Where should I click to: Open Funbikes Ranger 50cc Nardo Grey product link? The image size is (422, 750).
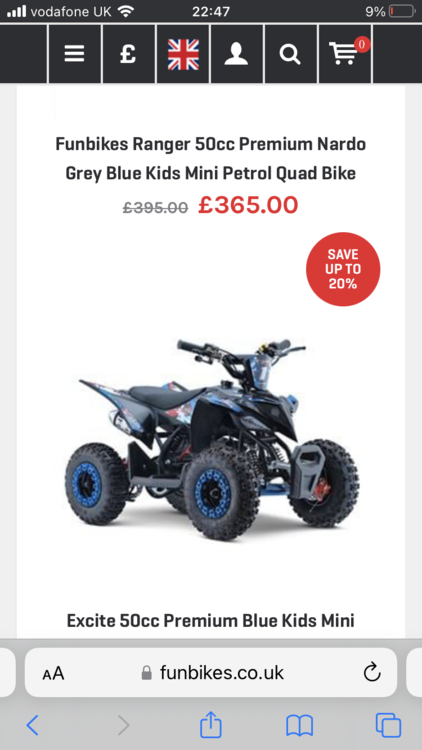pos(211,158)
